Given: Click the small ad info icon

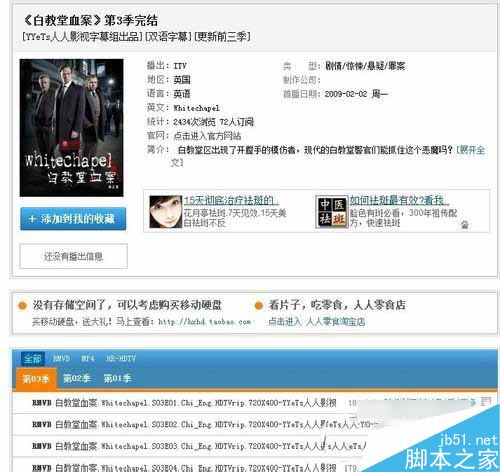Looking at the screenshot, I should coord(465,225).
